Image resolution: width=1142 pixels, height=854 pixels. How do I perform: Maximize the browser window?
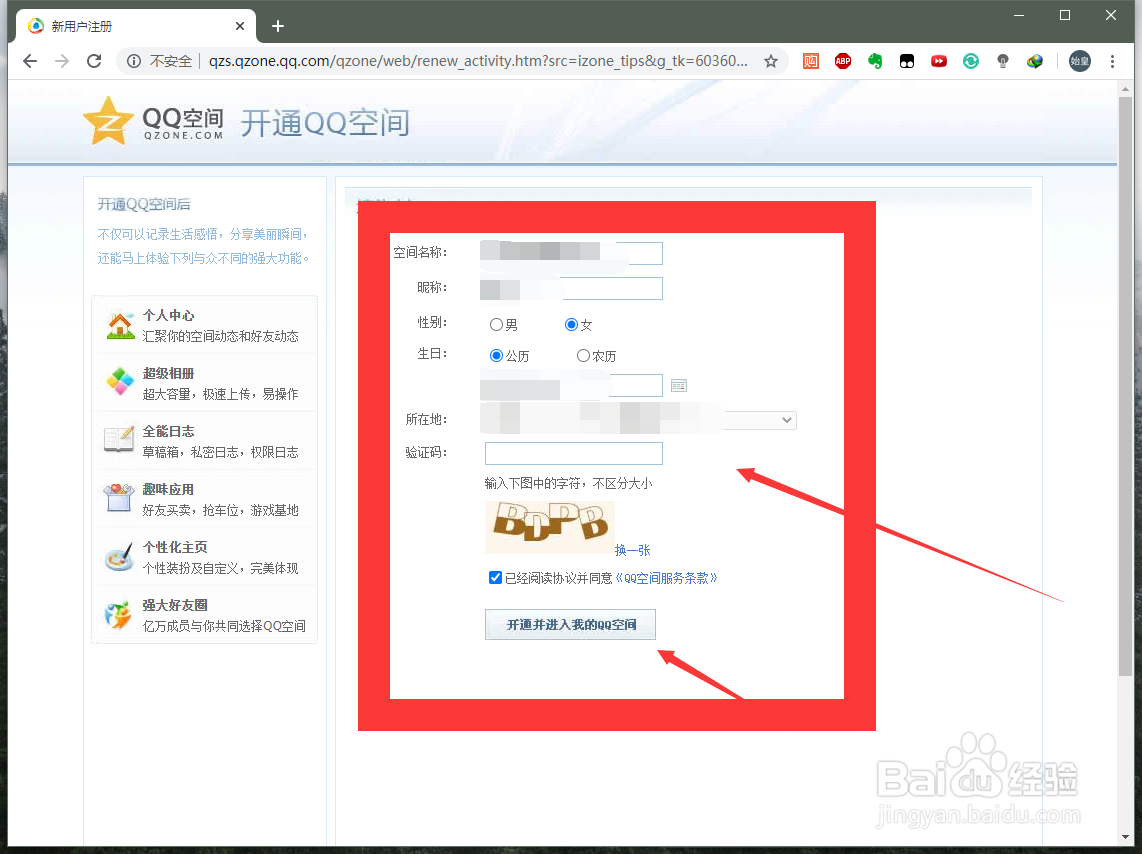click(x=1065, y=15)
